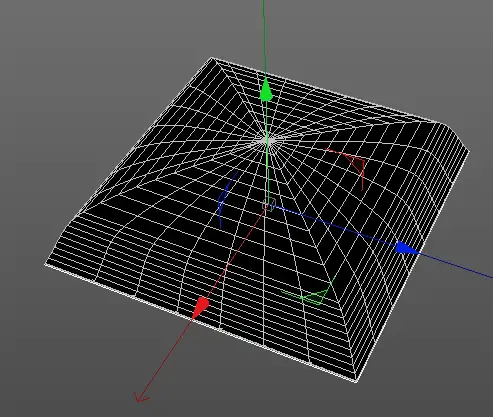Click the gizmo origin center handle
The width and height of the screenshot is (493, 417).
[268, 204]
